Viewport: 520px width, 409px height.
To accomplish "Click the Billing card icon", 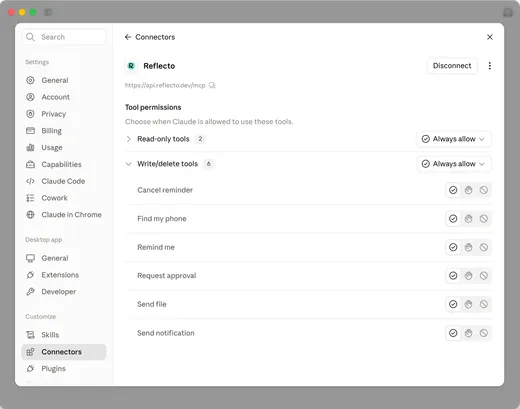I will tap(30, 131).
